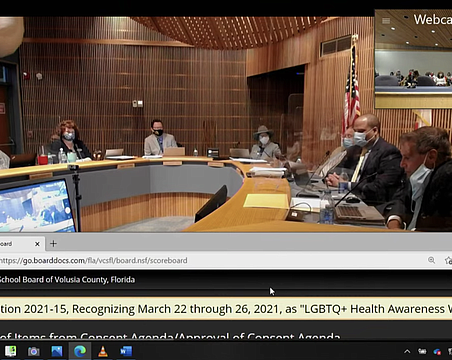Image resolution: width=452 pixels, height=360 pixels.
Task: Click the zoom magnifier in address bar
Action: click(x=431, y=260)
